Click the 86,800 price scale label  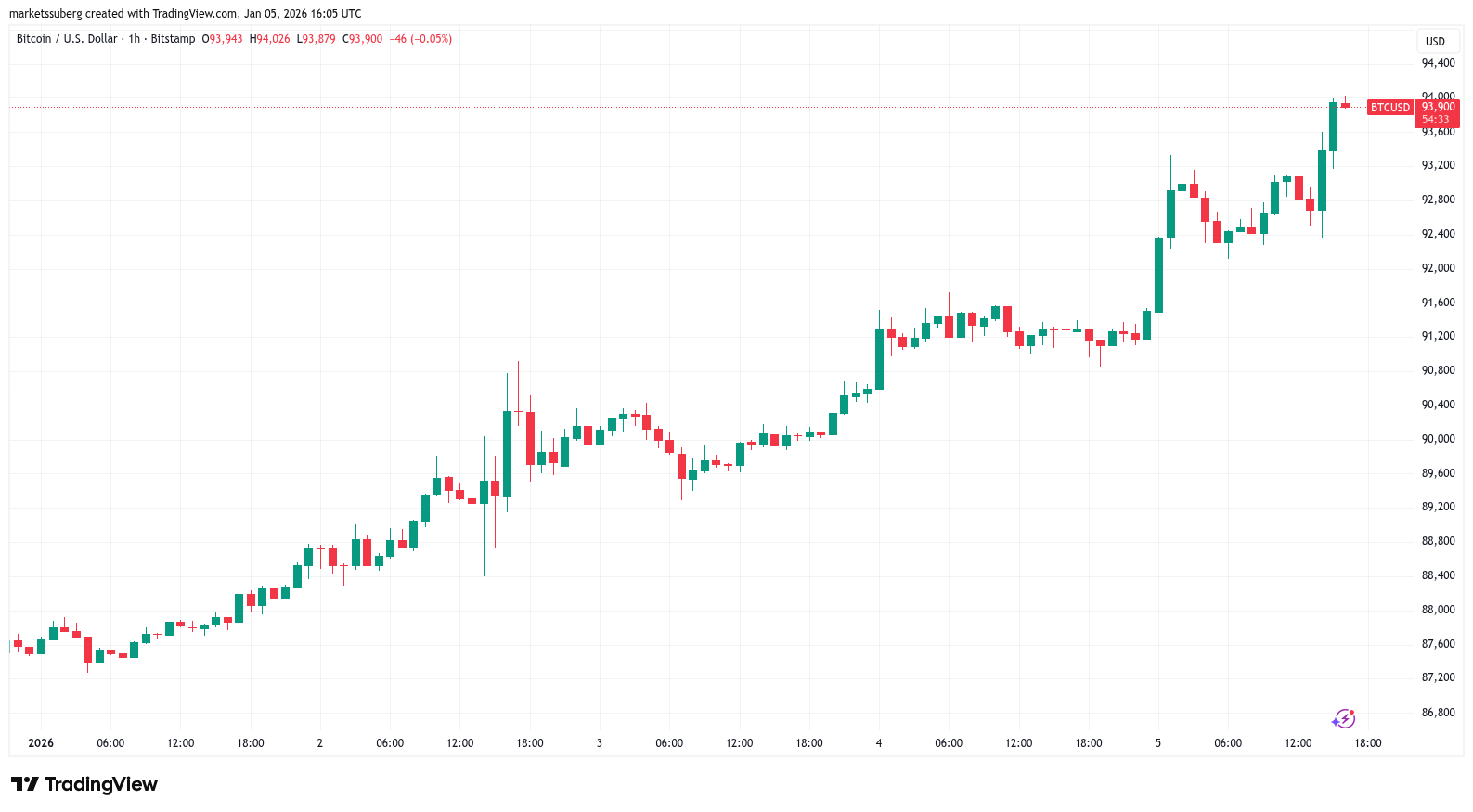click(x=1438, y=713)
